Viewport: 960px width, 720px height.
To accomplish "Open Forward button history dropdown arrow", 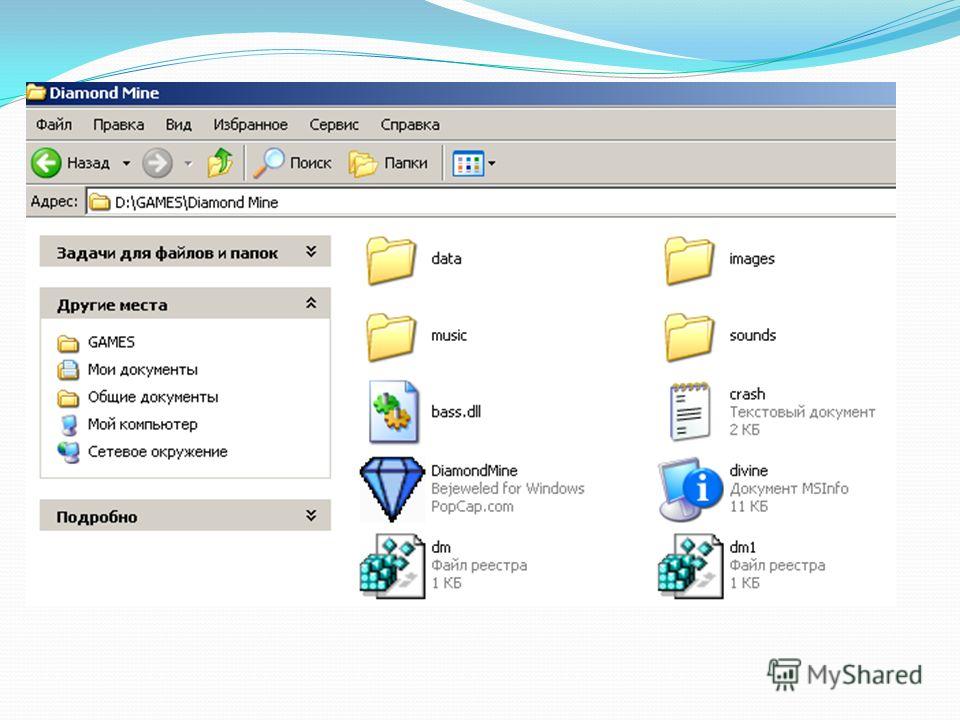I will coord(189,163).
